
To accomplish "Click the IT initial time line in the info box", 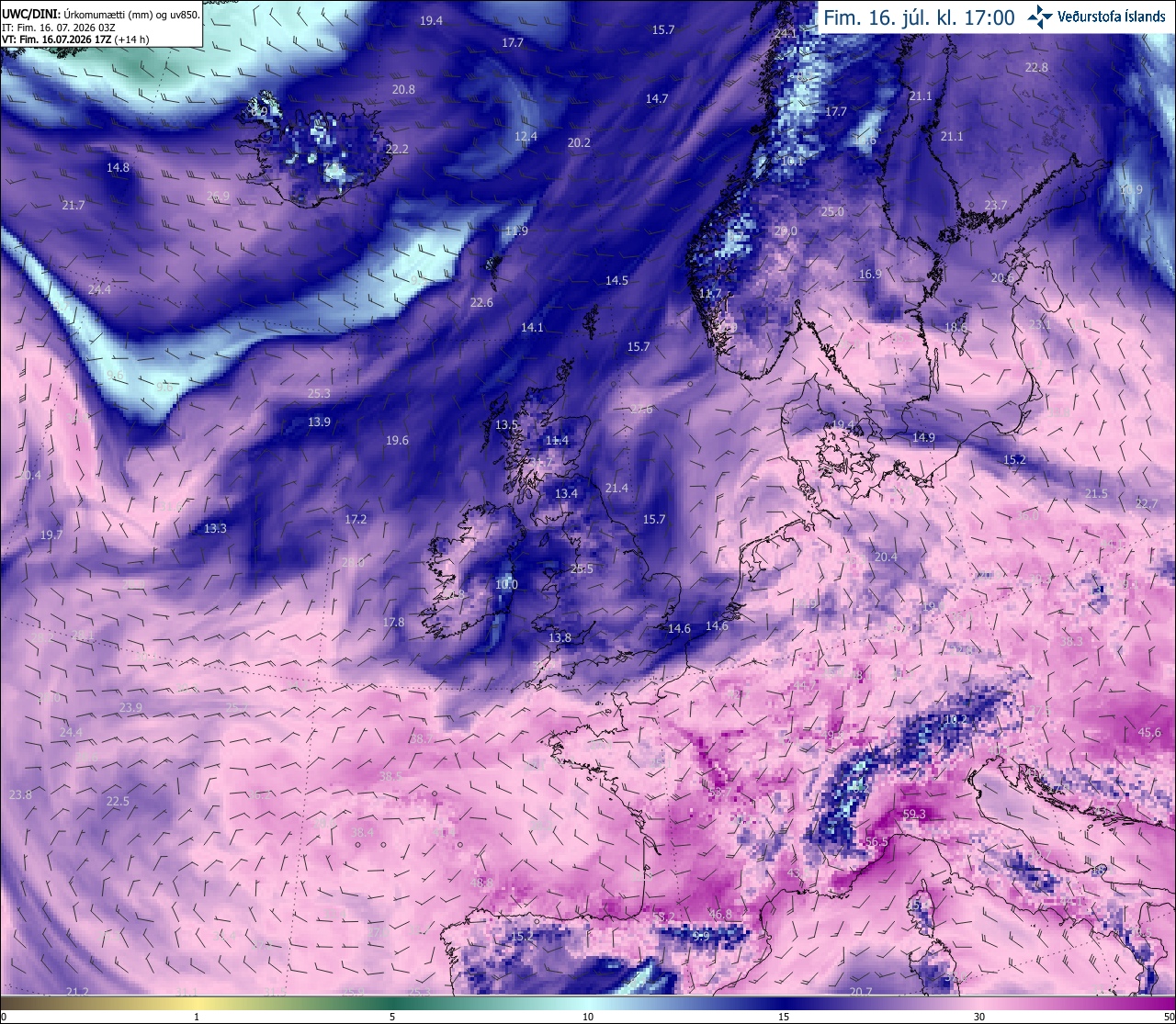I will [x=59, y=28].
